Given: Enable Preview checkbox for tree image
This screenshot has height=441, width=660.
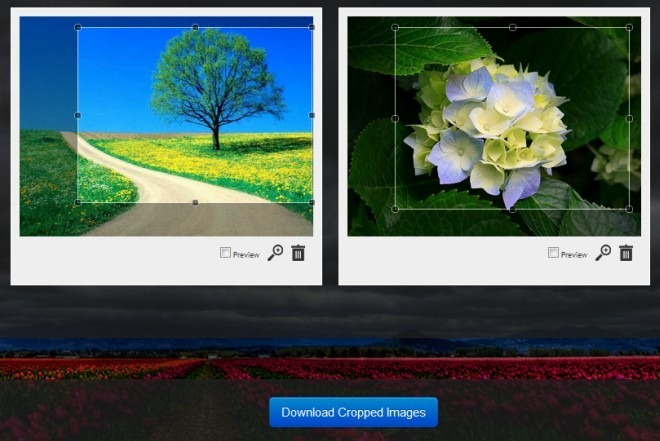Looking at the screenshot, I should [226, 252].
